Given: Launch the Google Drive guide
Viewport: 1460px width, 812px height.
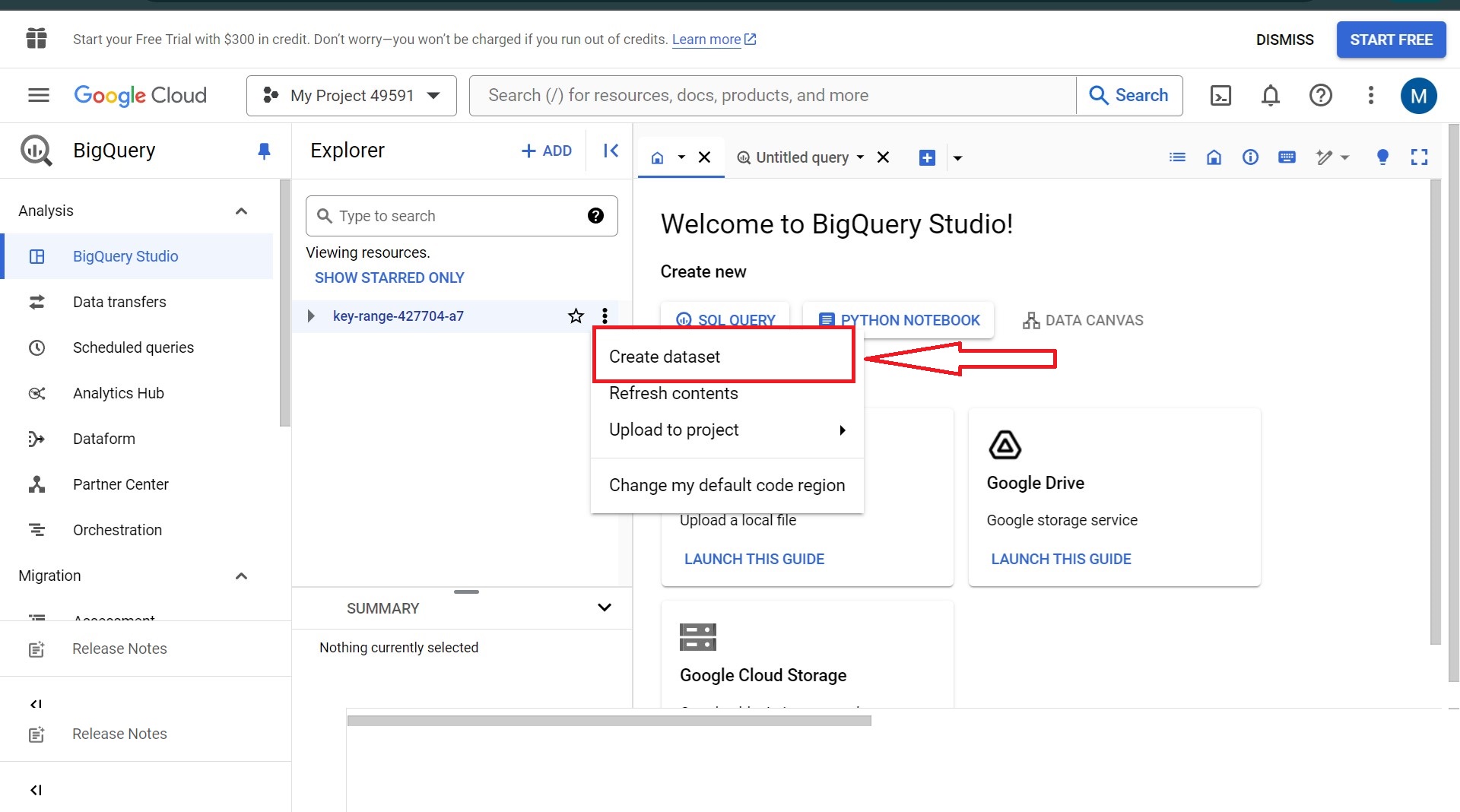Looking at the screenshot, I should point(1061,559).
